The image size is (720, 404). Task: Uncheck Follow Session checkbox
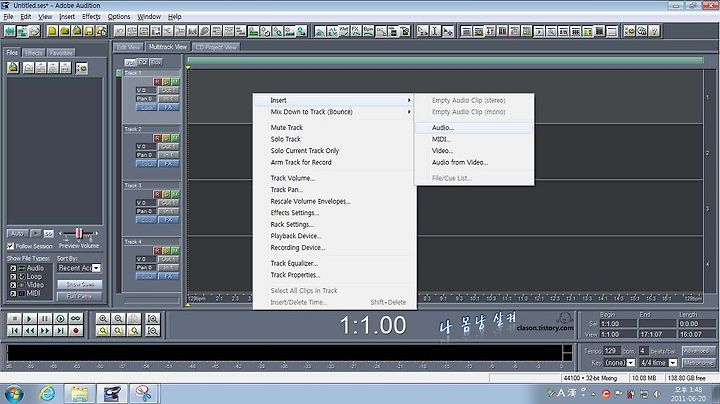[x=10, y=246]
